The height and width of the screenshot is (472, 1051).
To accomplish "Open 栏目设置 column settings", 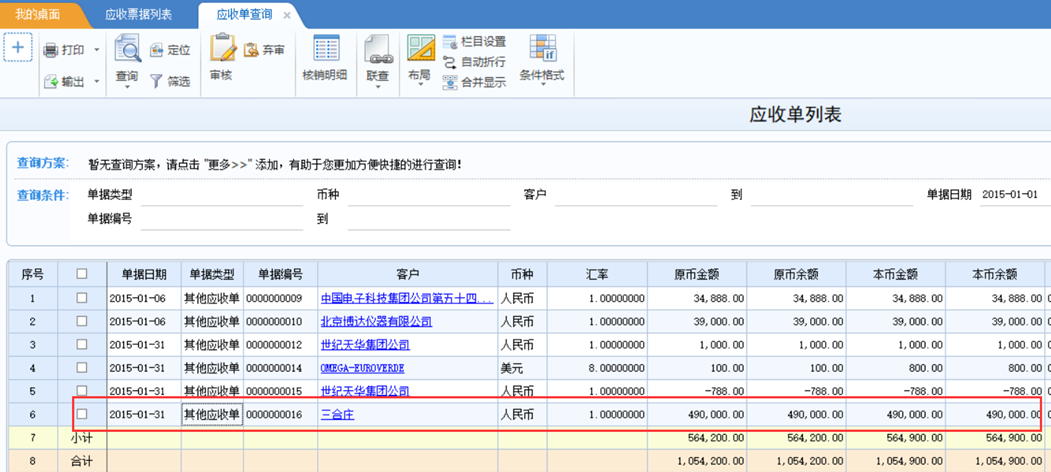I will [x=475, y=42].
